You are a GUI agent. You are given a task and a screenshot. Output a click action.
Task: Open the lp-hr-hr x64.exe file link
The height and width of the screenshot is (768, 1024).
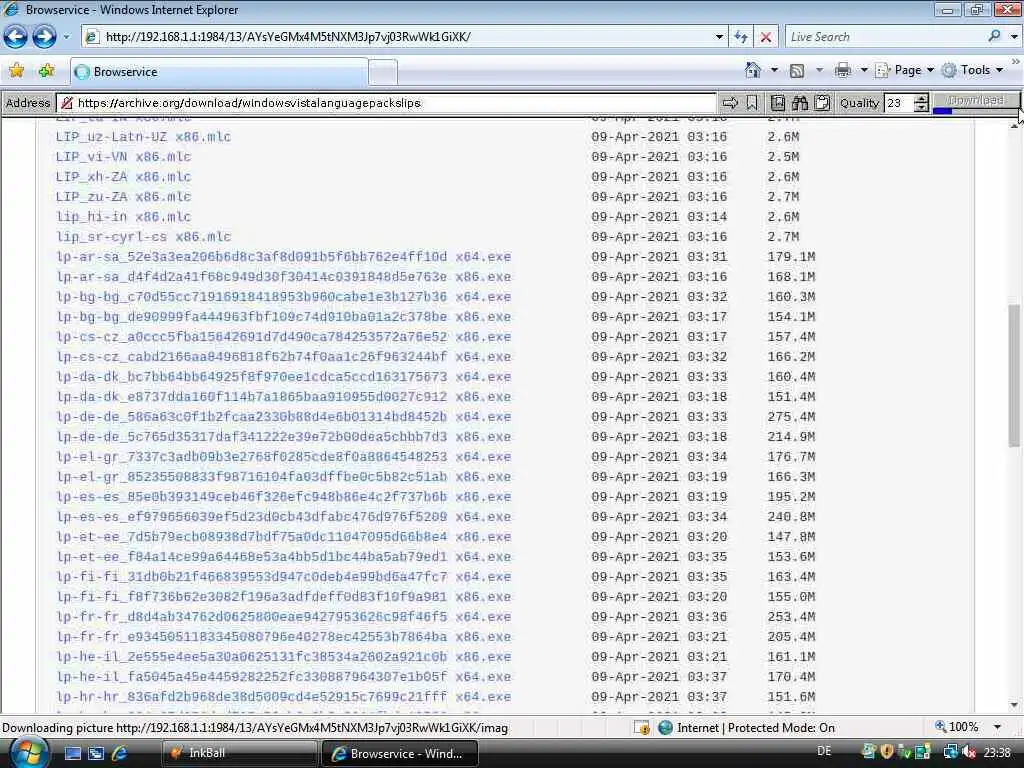coord(283,697)
